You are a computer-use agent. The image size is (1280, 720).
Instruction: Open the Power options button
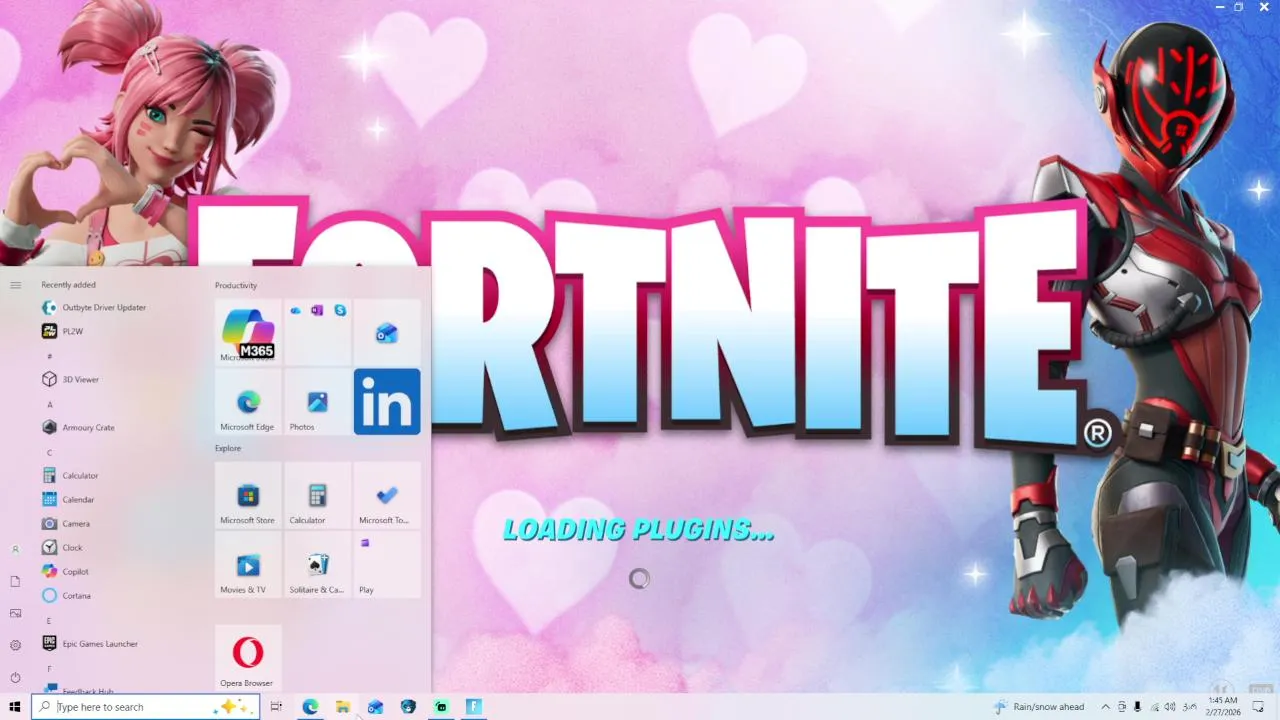tap(15, 677)
